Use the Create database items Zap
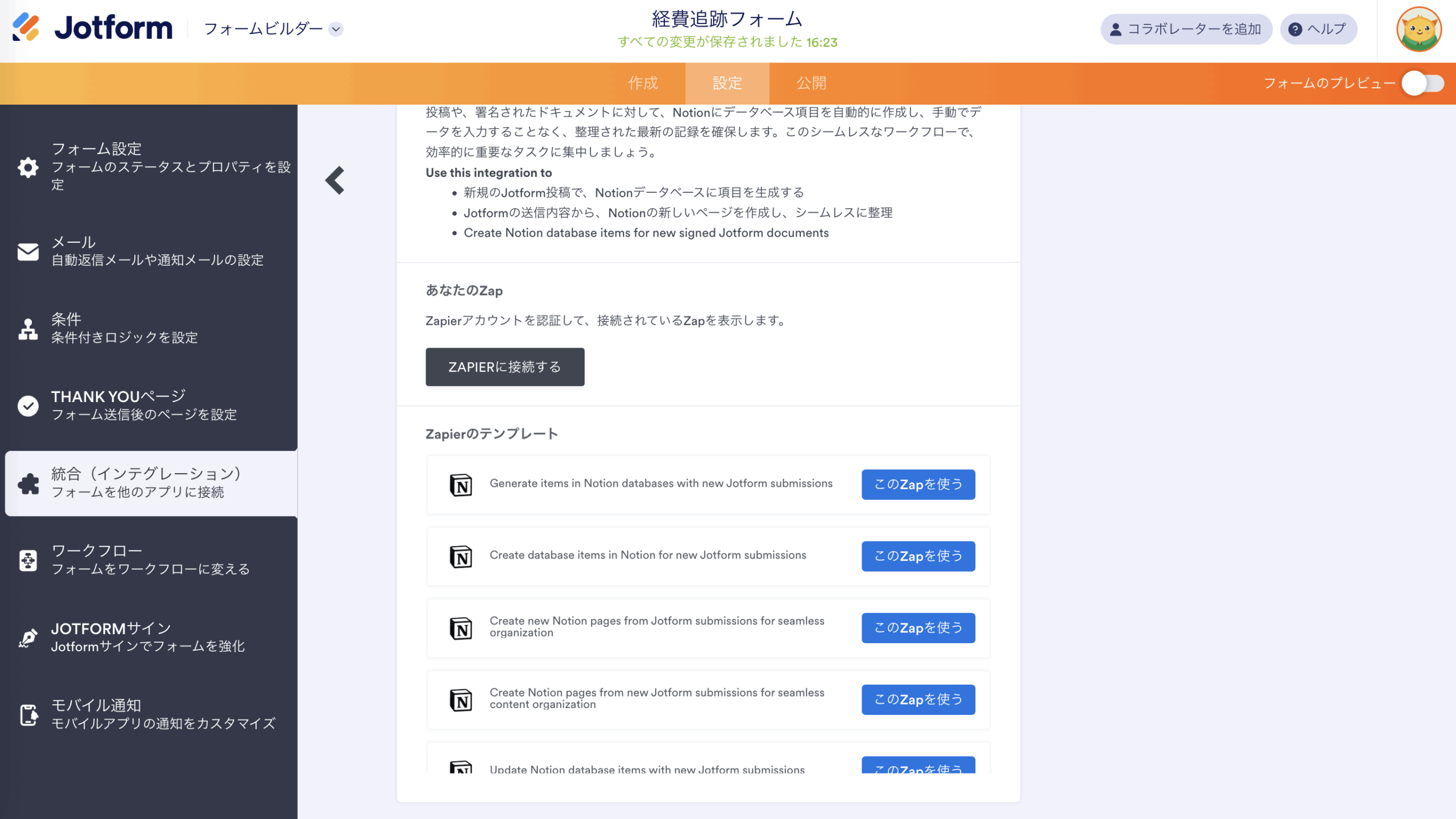The height and width of the screenshot is (819, 1456). click(x=917, y=556)
